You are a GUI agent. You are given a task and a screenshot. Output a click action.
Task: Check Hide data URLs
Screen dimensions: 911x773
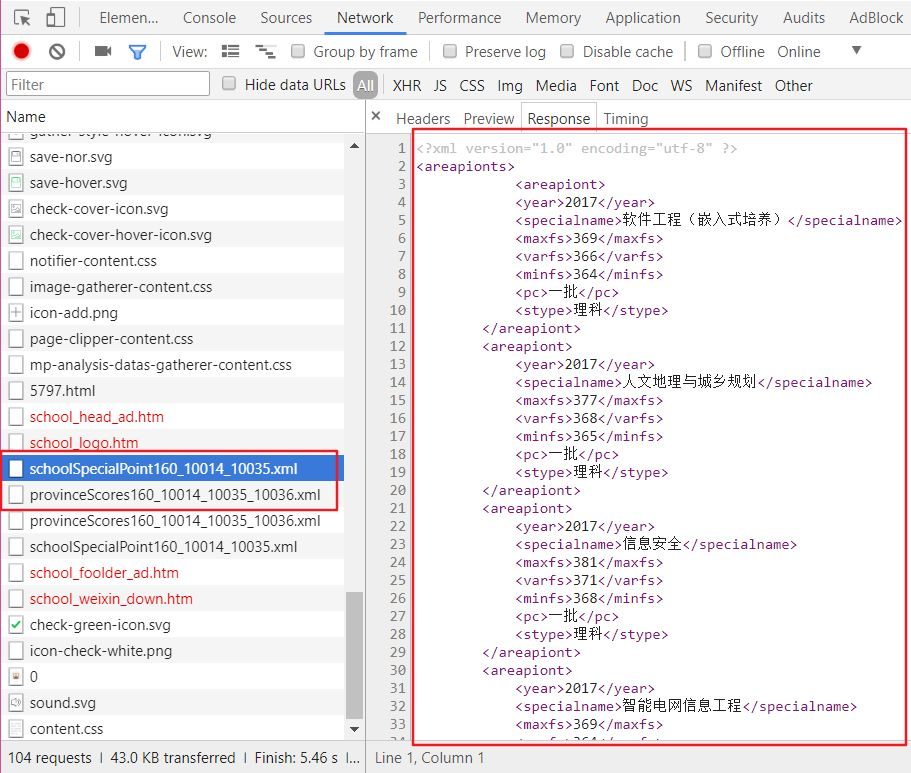click(229, 84)
